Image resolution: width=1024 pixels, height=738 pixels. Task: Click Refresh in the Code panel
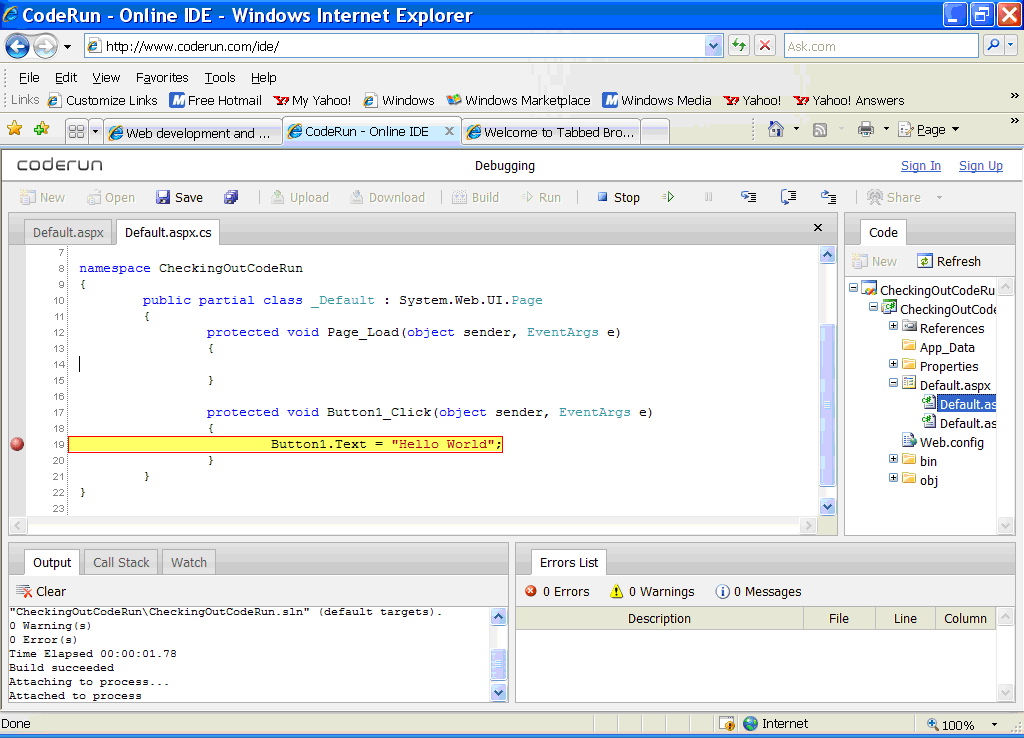click(x=949, y=261)
